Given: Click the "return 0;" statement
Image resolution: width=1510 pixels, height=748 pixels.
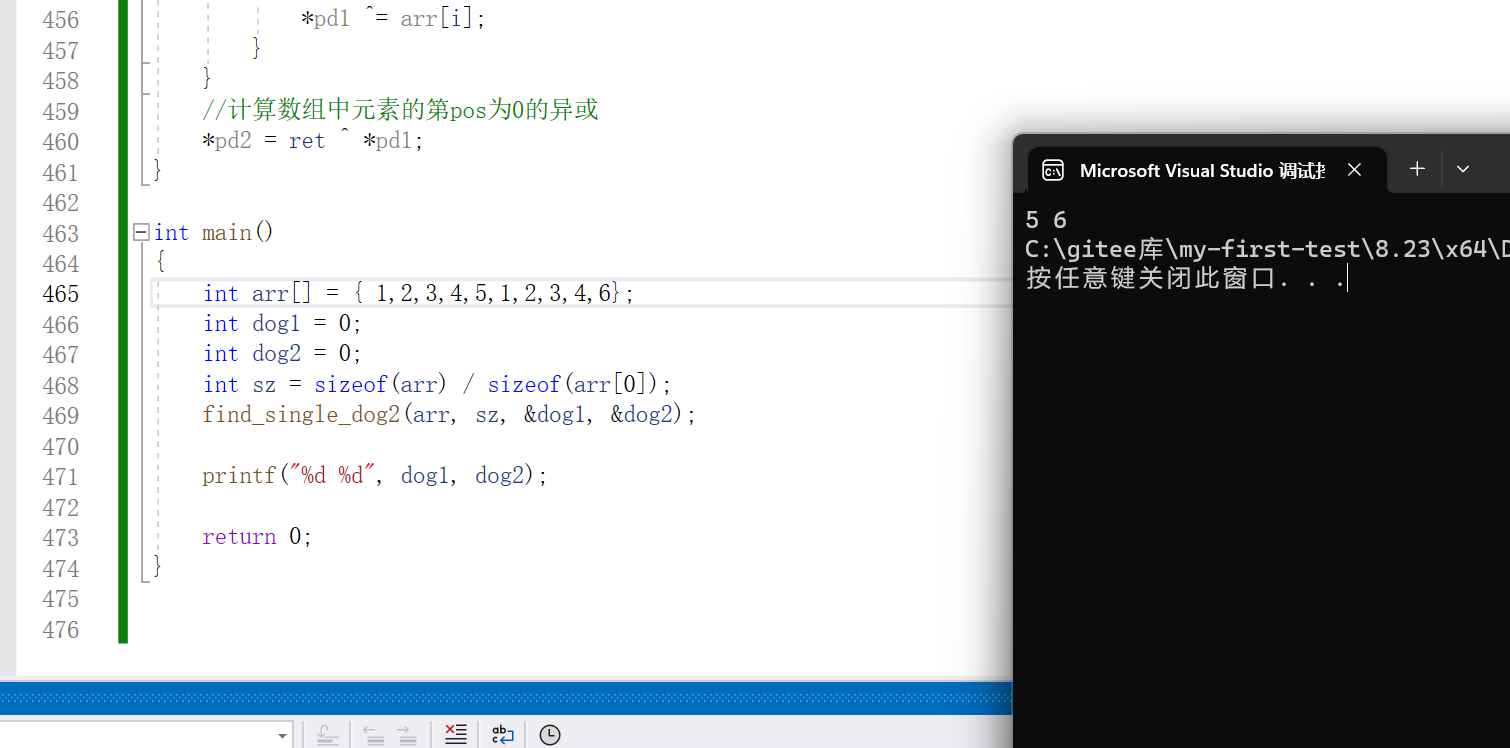Looking at the screenshot, I should click(x=258, y=537).
